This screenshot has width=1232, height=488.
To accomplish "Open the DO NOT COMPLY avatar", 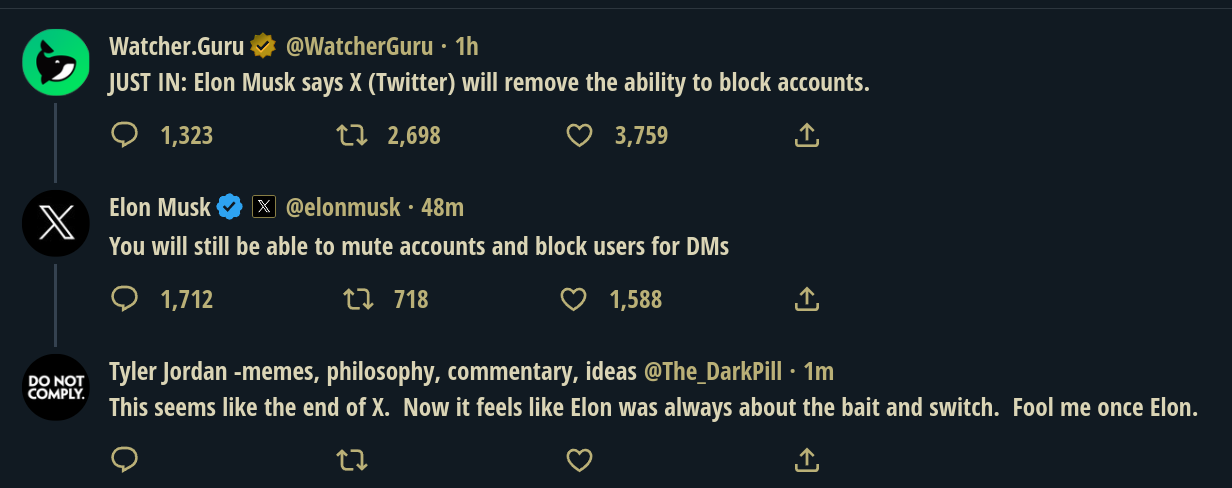I will tap(56, 387).
